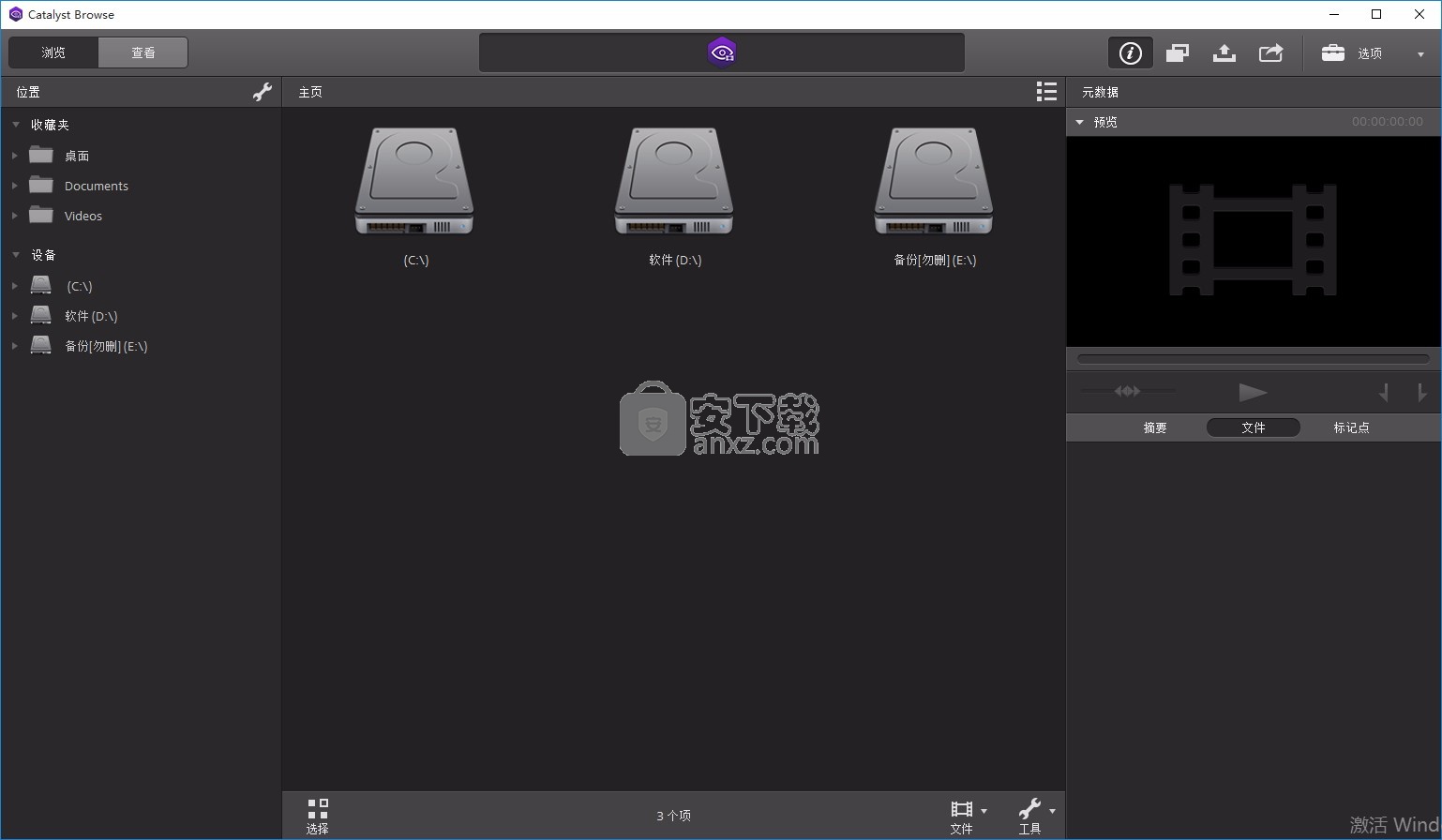1442x840 pixels.
Task: Click the shuttle speed control slider
Action: (x=1128, y=391)
